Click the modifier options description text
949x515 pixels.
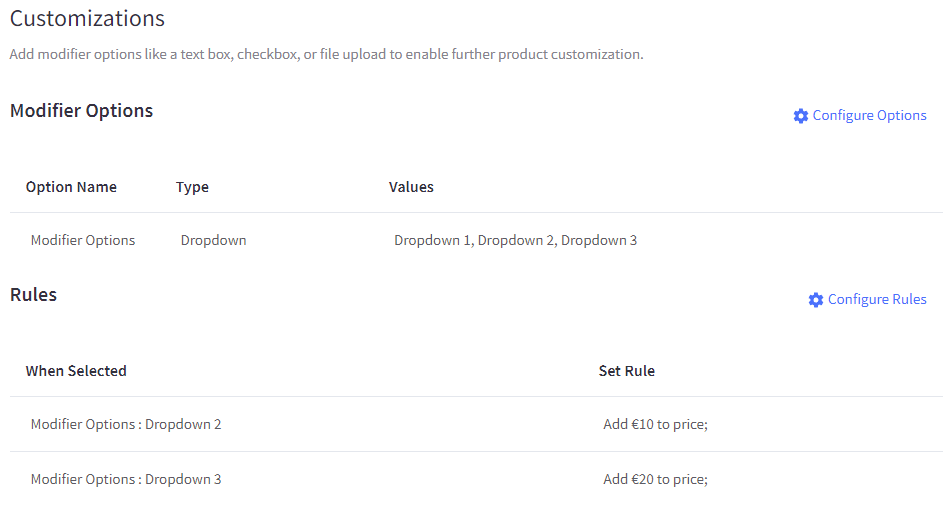coord(326,54)
